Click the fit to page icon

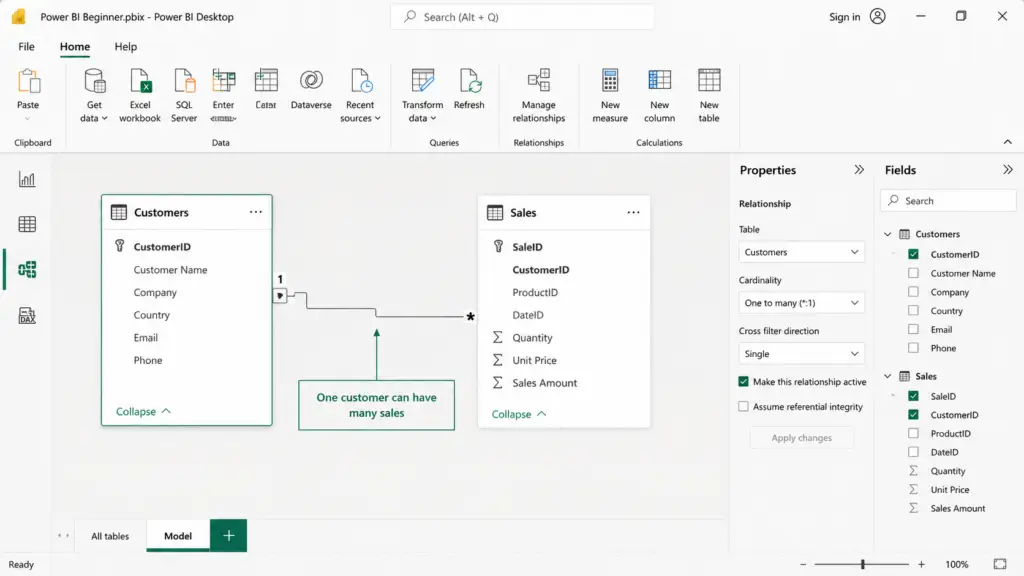1000,564
